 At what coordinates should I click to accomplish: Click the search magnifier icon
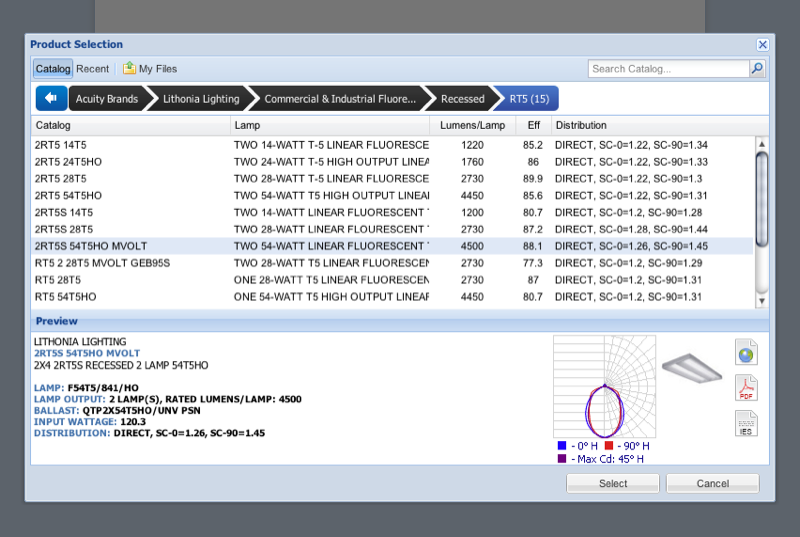point(757,68)
